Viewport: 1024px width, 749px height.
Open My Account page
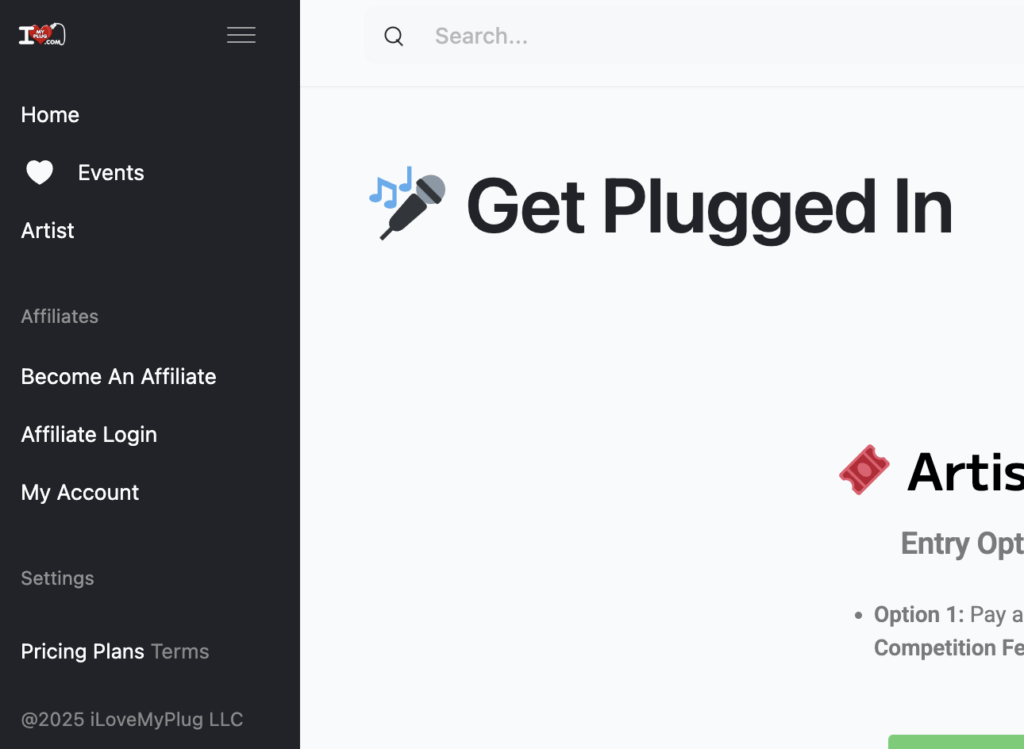[80, 493]
